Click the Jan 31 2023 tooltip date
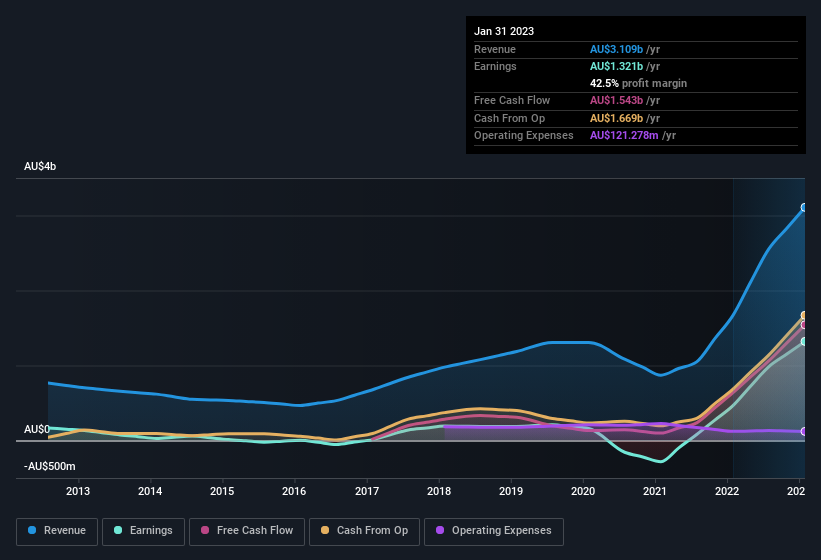The image size is (821, 560). (x=504, y=31)
